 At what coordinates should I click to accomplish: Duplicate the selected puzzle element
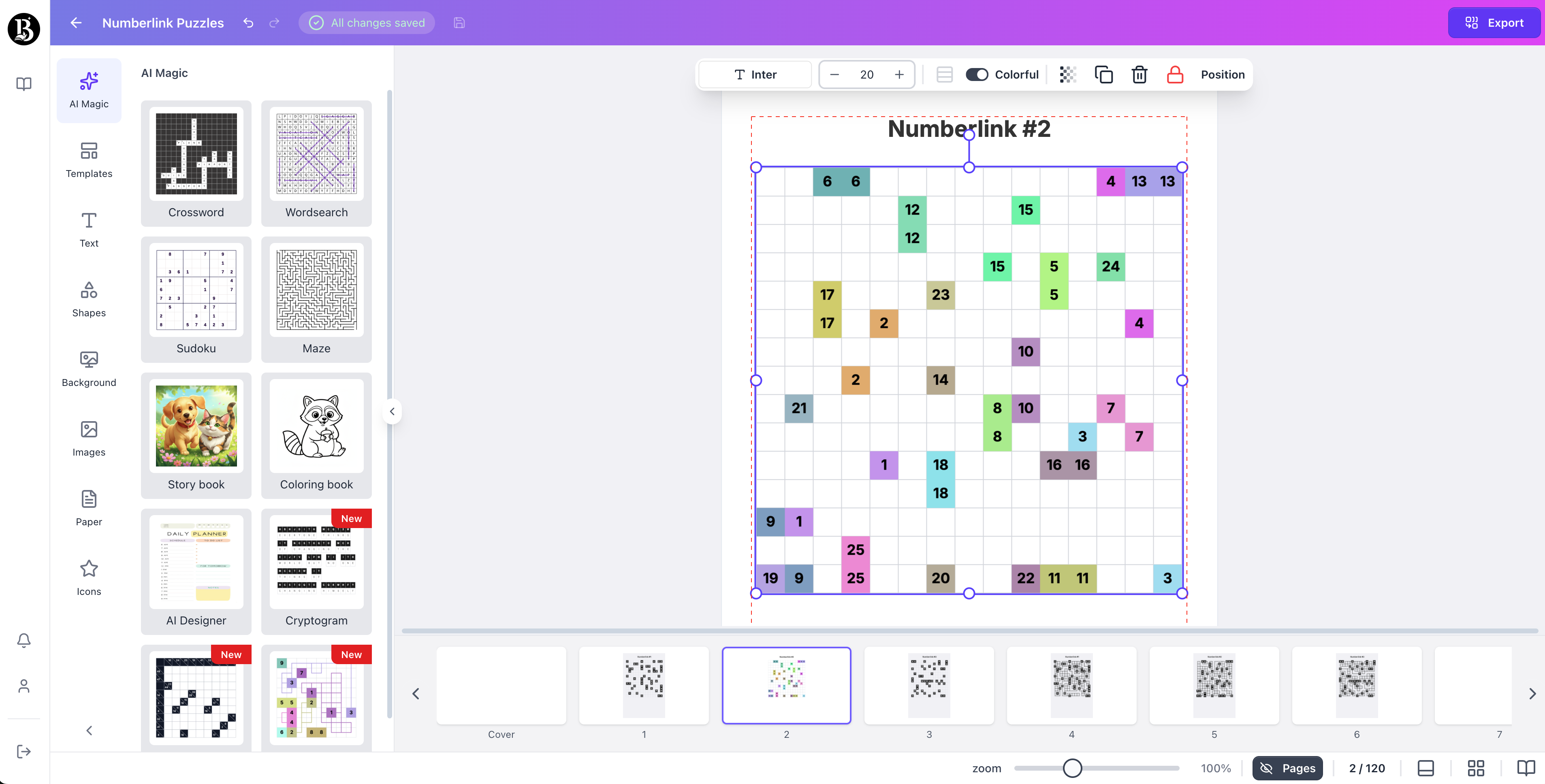pos(1104,75)
